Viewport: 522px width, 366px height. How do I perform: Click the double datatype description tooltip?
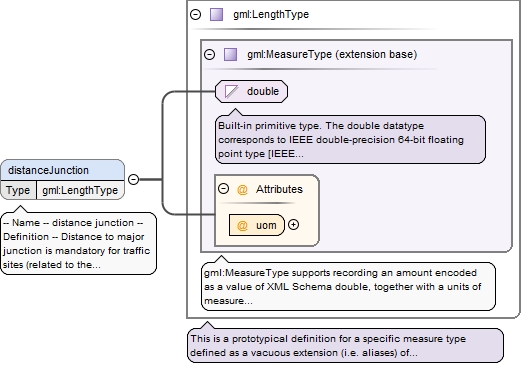click(x=350, y=139)
